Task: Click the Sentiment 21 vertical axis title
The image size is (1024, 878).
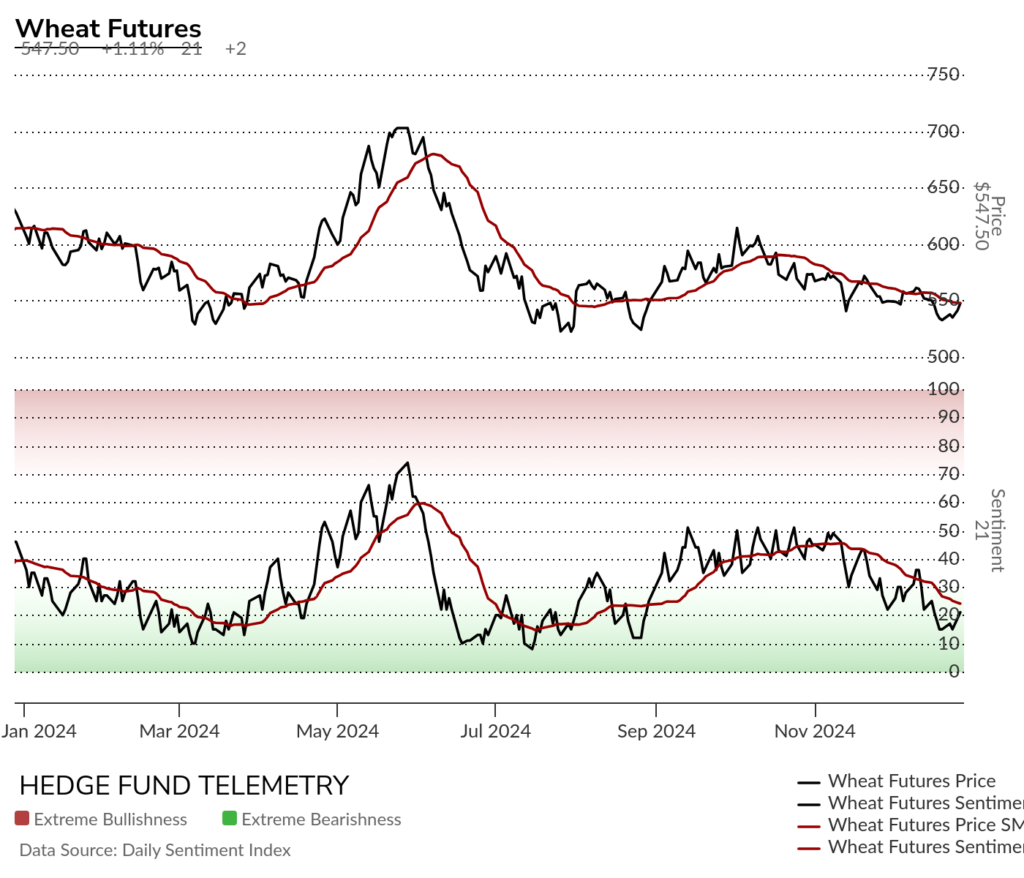Action: (x=989, y=530)
